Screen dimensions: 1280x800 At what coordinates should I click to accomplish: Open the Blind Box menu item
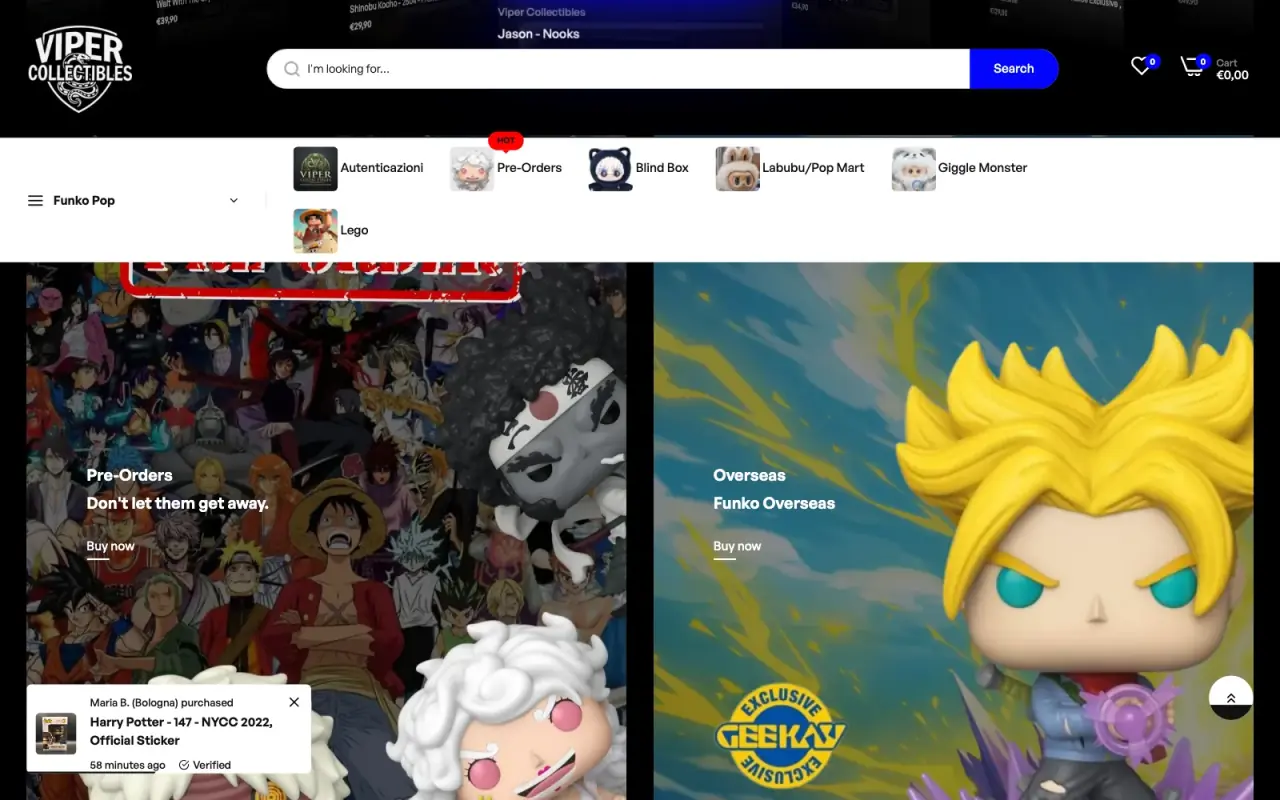(662, 168)
